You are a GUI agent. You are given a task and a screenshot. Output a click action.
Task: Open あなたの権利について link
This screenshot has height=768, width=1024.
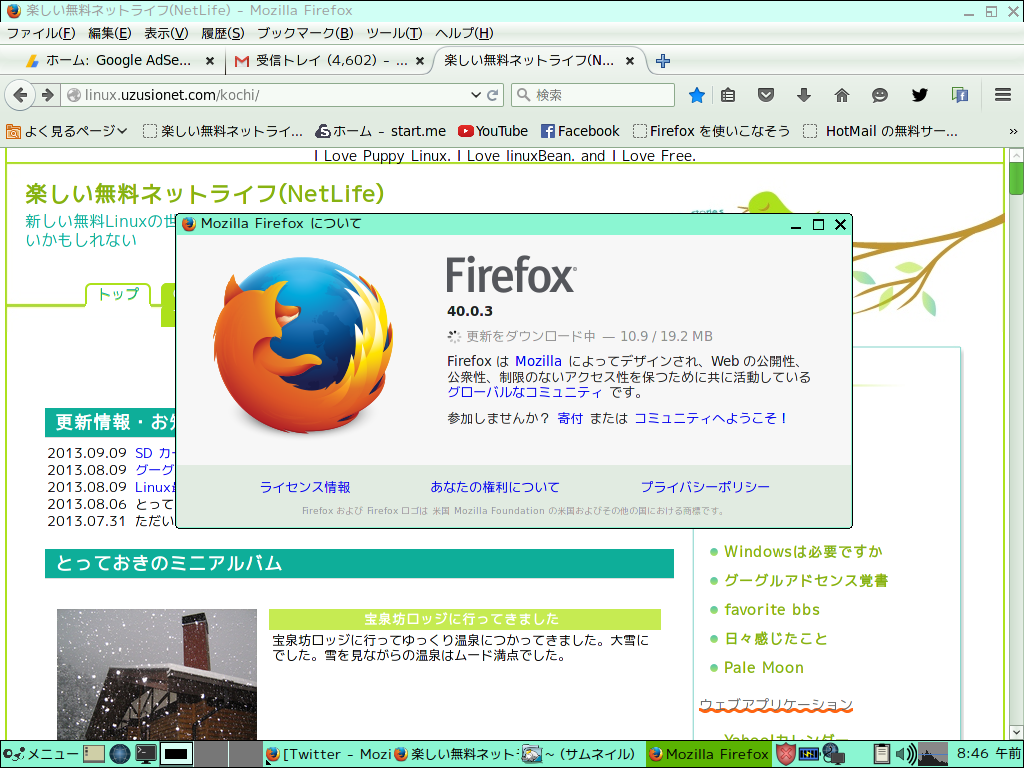(495, 487)
